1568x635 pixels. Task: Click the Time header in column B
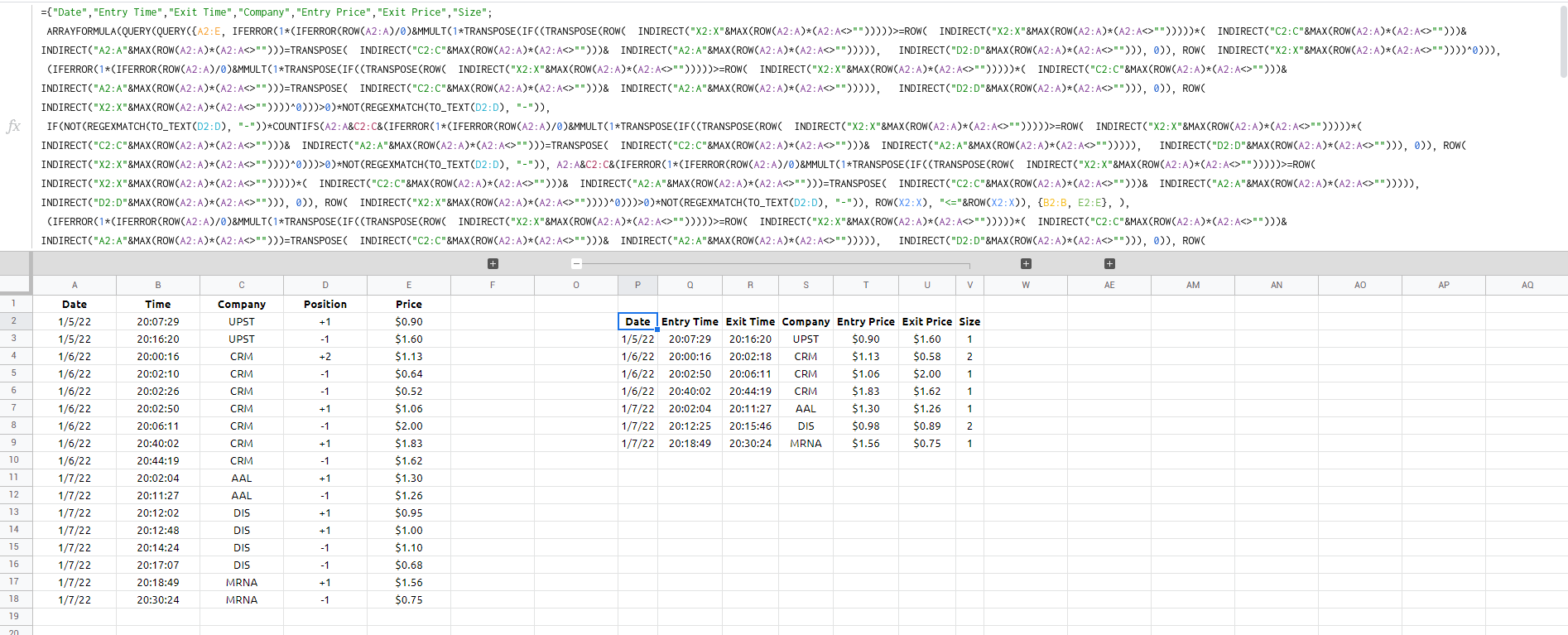pos(158,304)
